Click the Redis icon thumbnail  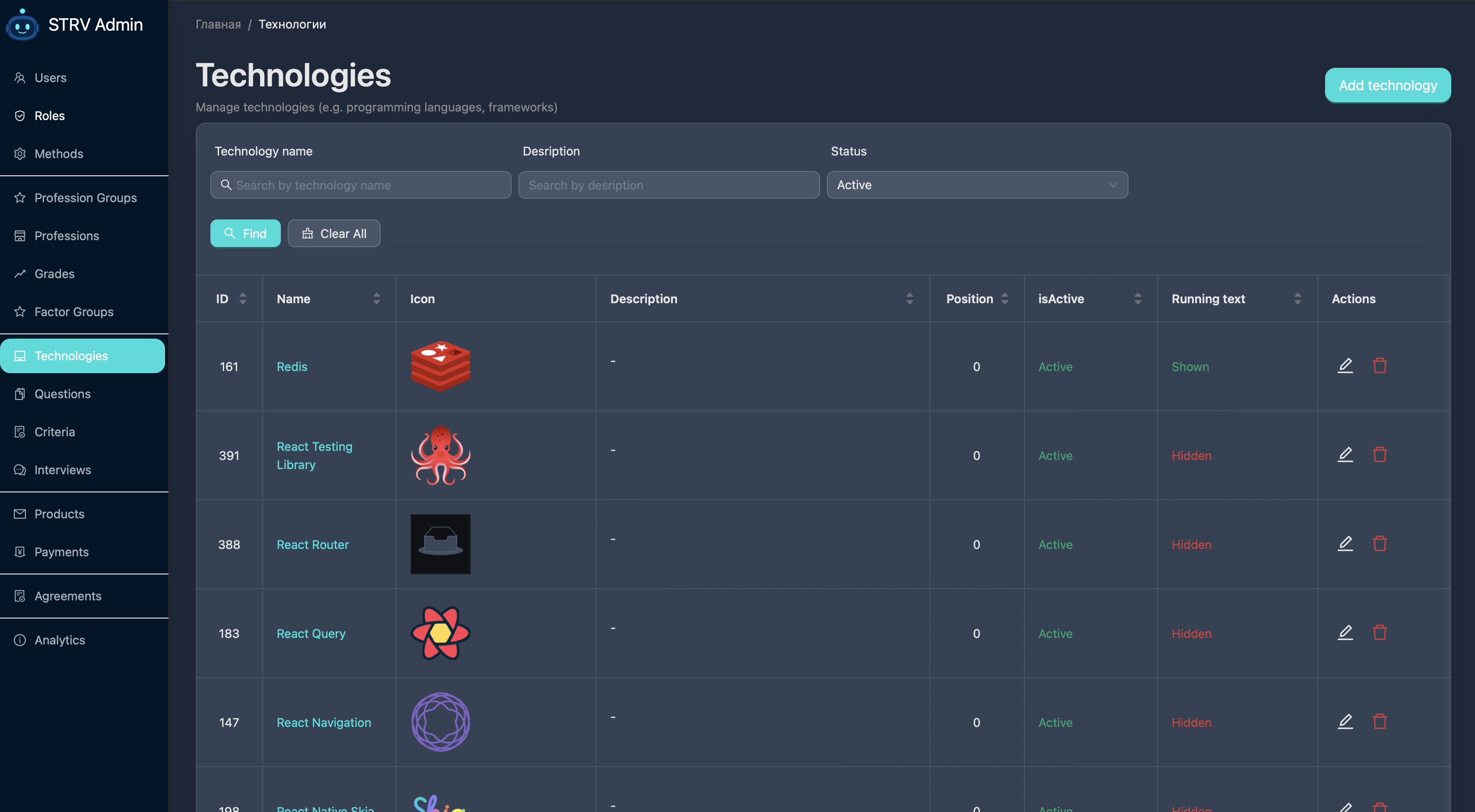click(440, 366)
